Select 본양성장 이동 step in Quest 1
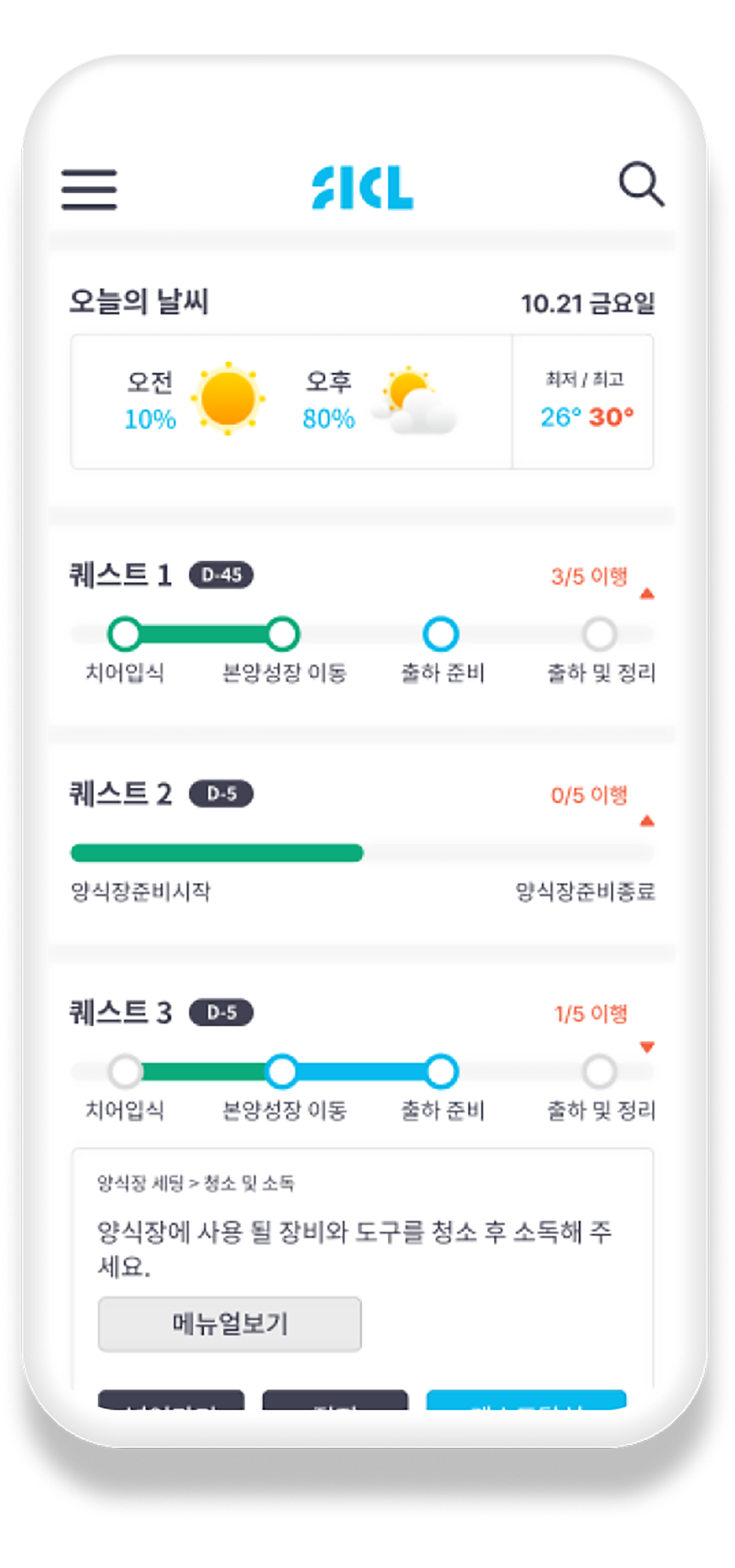This screenshot has width=735, height=1568. (283, 634)
